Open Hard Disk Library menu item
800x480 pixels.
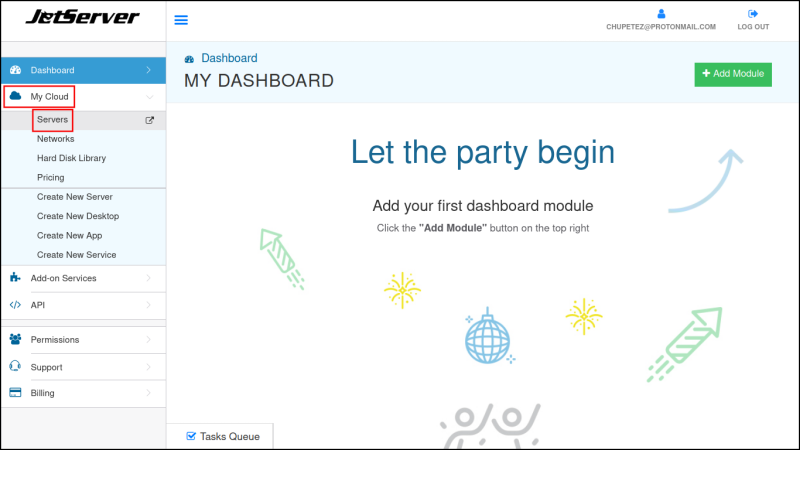71,158
